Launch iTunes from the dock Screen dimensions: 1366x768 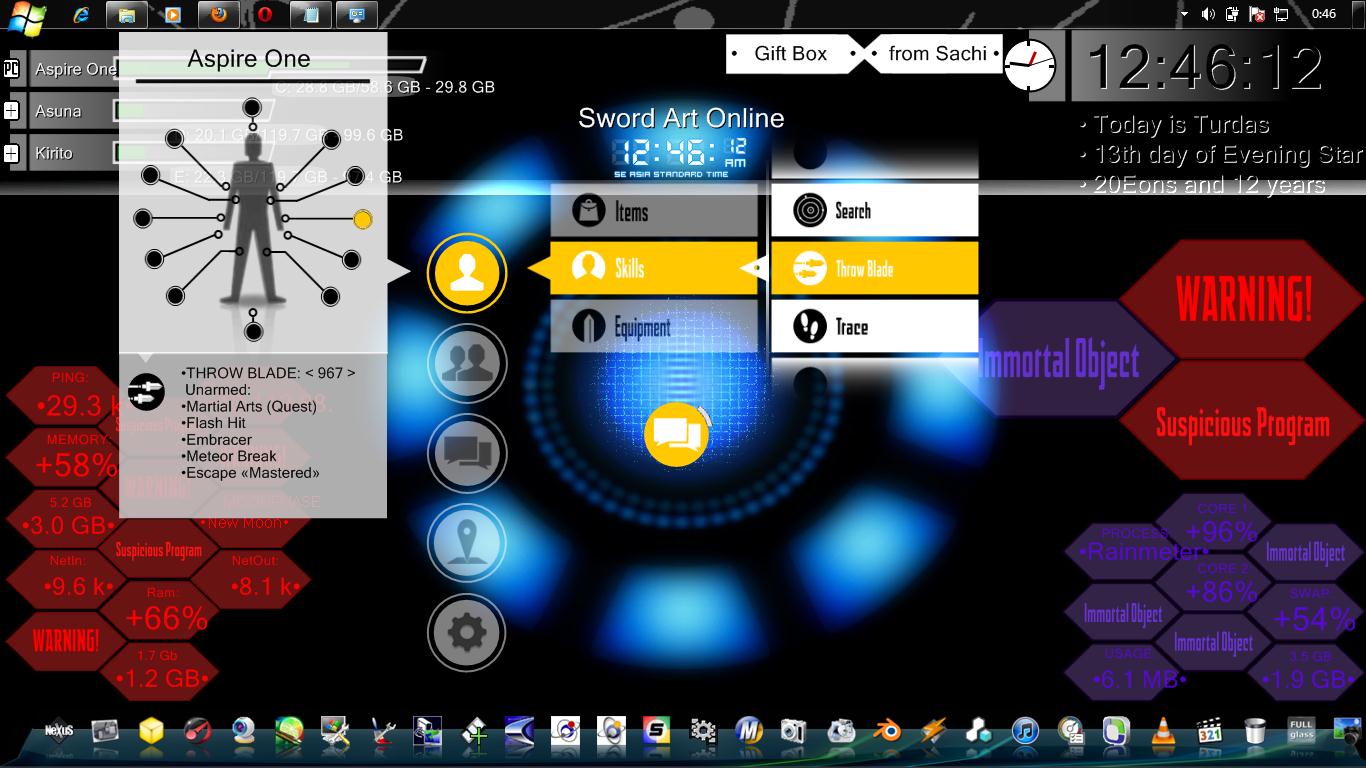click(x=1025, y=731)
